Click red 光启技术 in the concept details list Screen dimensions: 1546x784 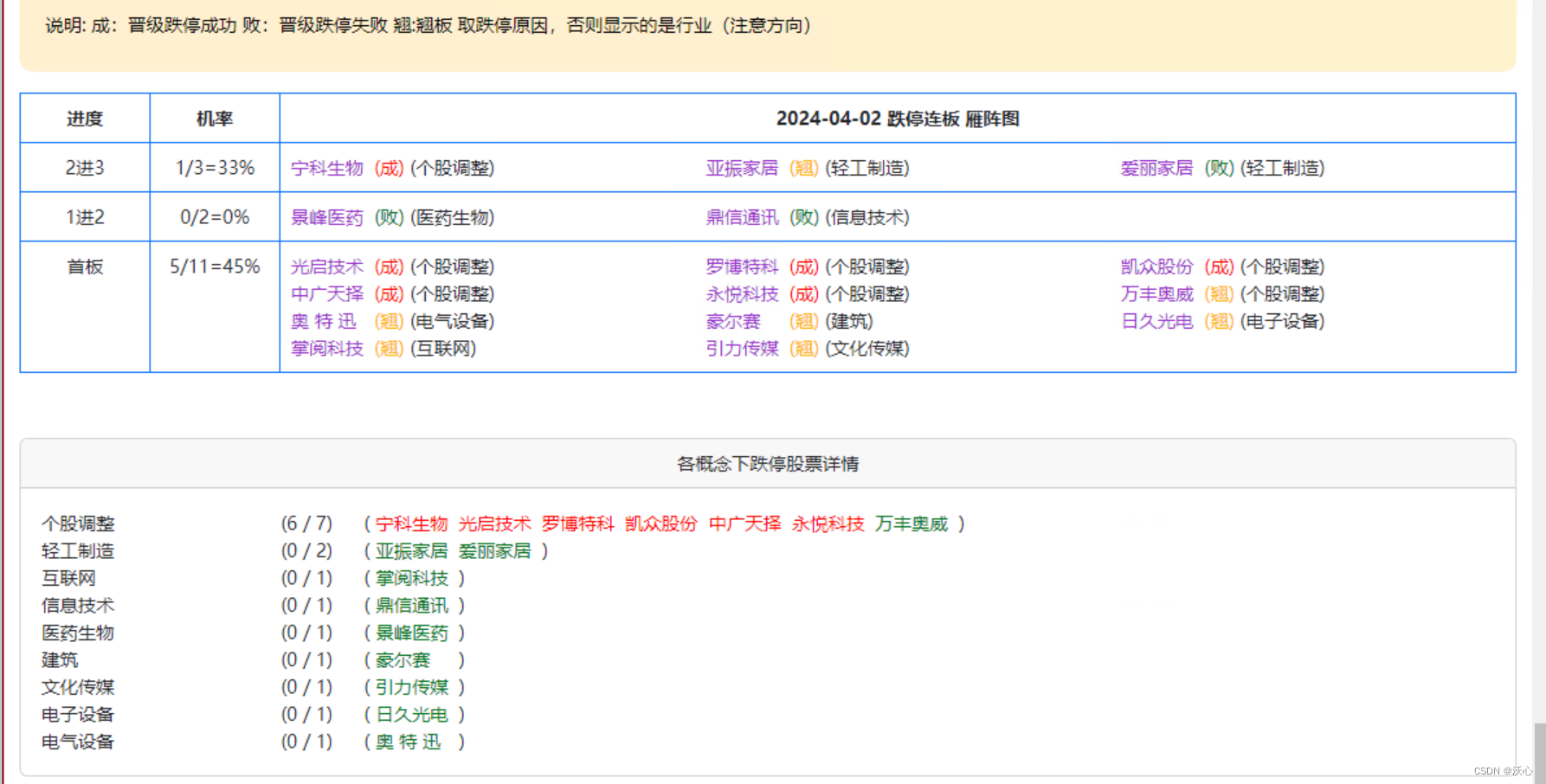click(x=495, y=524)
